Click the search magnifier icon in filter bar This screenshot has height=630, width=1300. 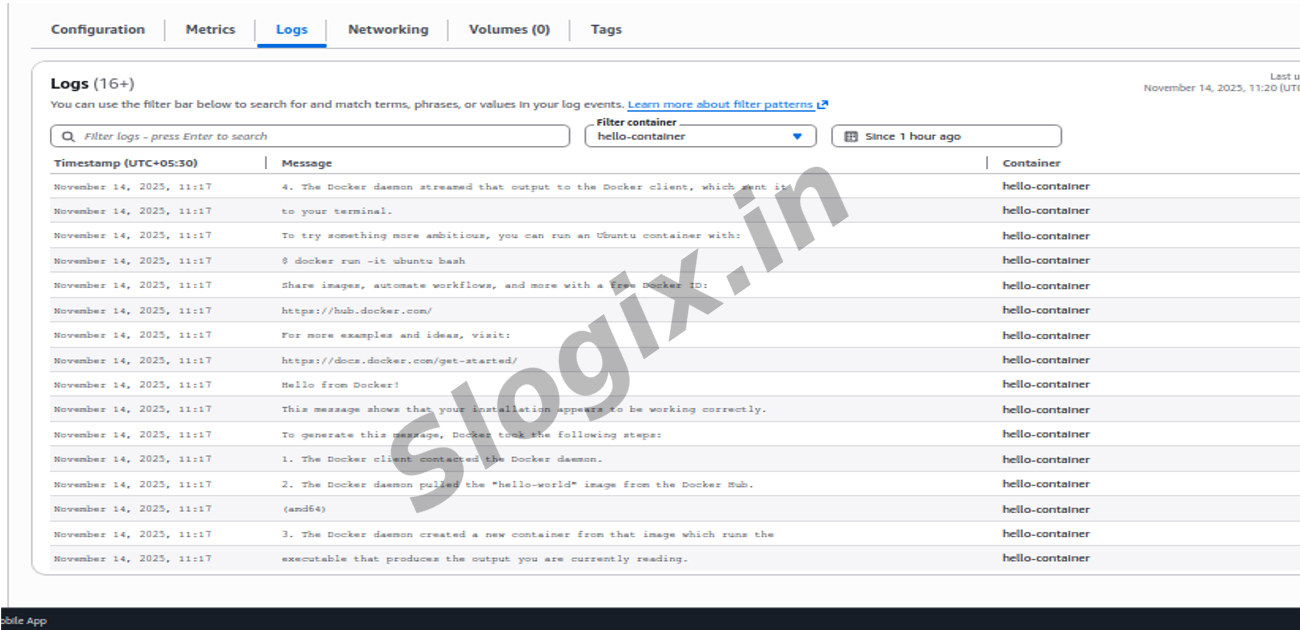(68, 137)
